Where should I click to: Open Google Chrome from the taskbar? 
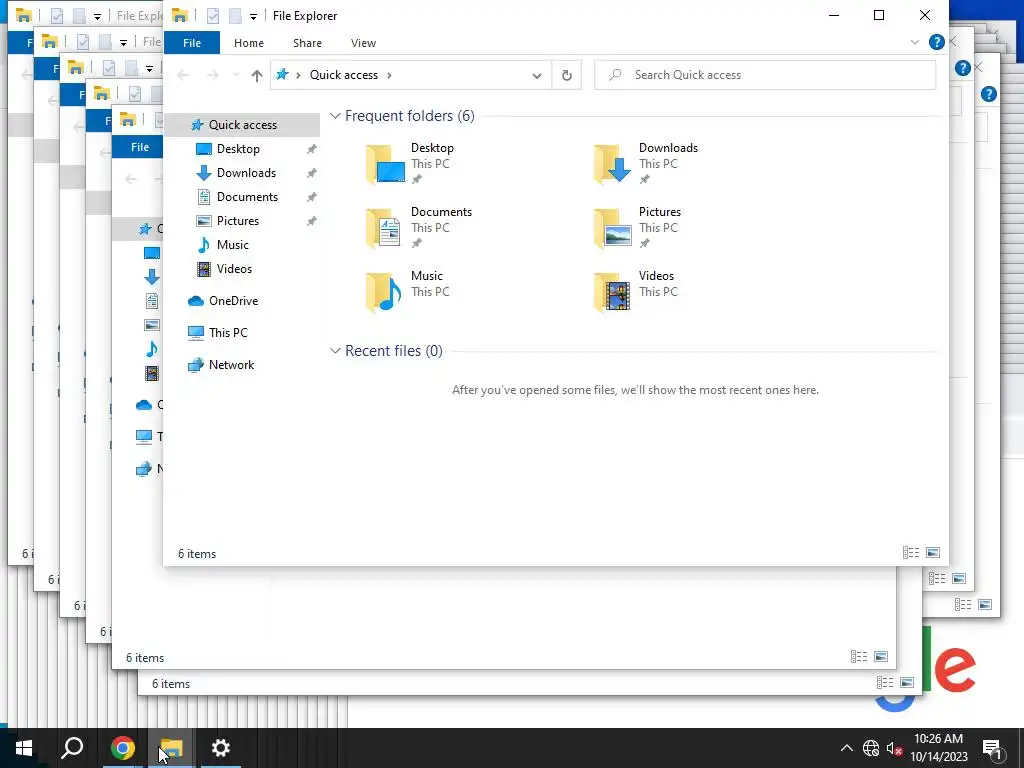(x=122, y=748)
